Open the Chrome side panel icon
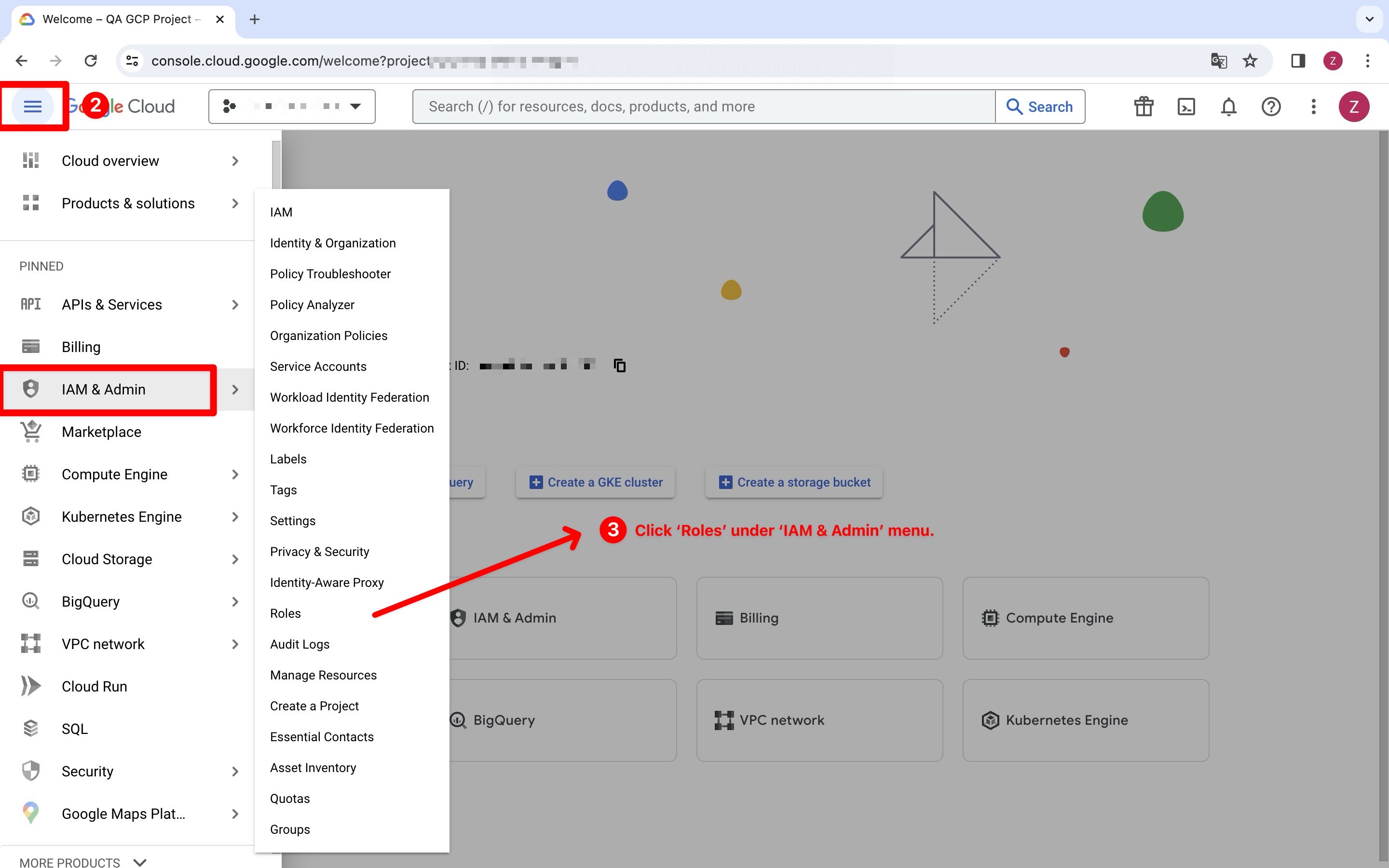This screenshot has height=868, width=1389. click(1298, 60)
